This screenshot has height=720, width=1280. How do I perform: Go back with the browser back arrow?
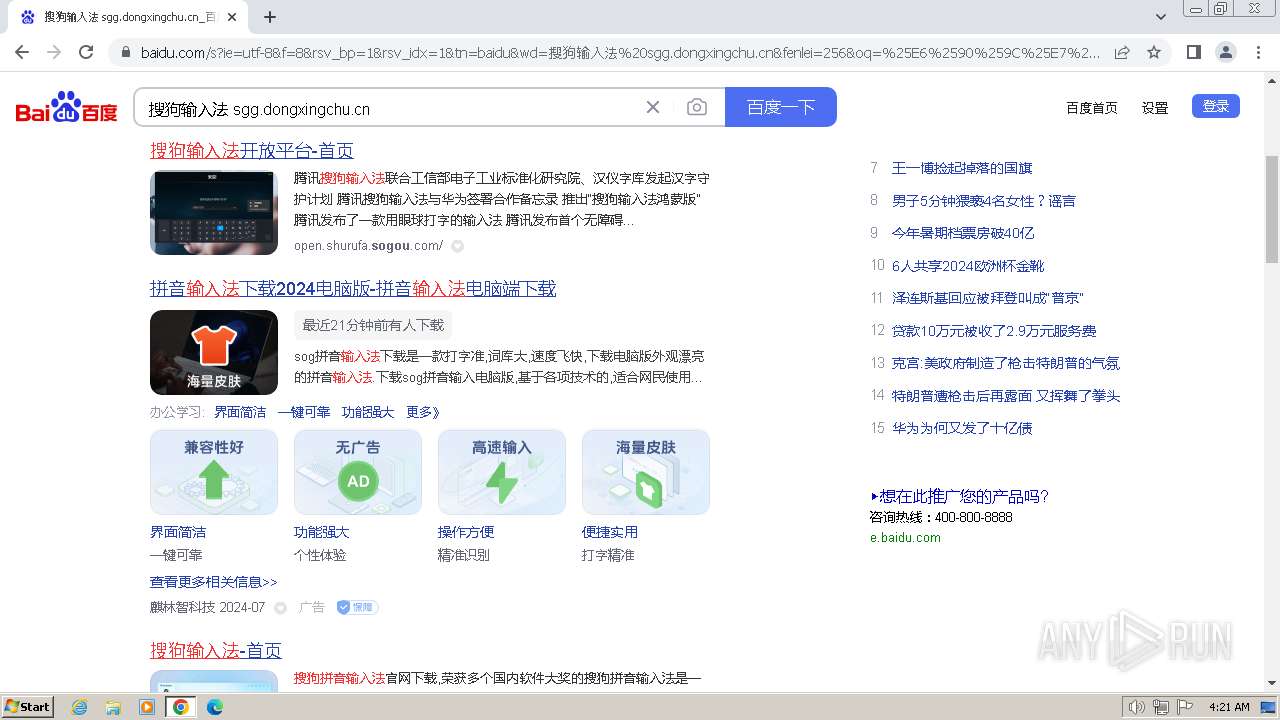coord(22,52)
